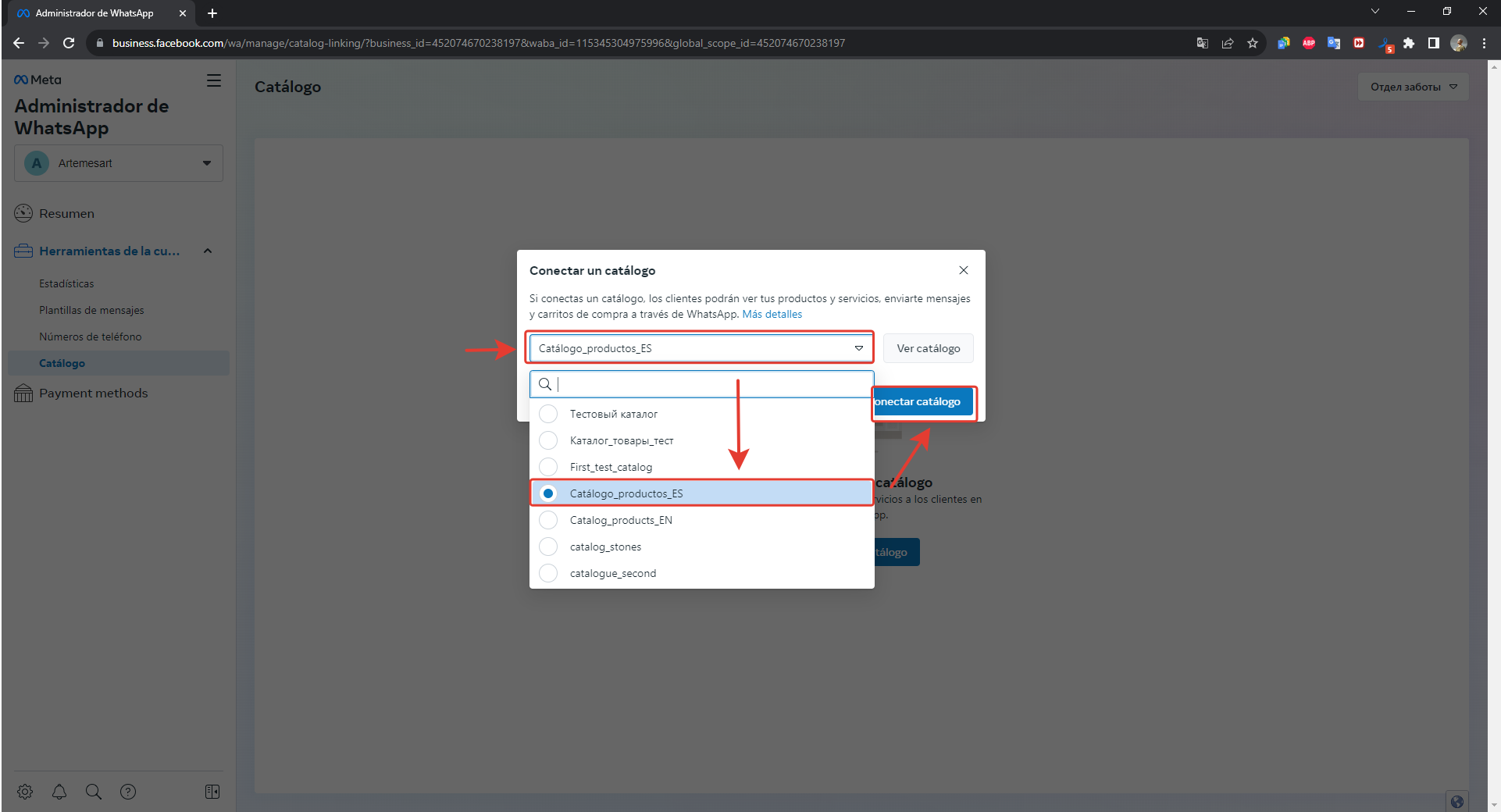The height and width of the screenshot is (812, 1501).
Task: Open Resumen in sidebar
Action: click(66, 213)
